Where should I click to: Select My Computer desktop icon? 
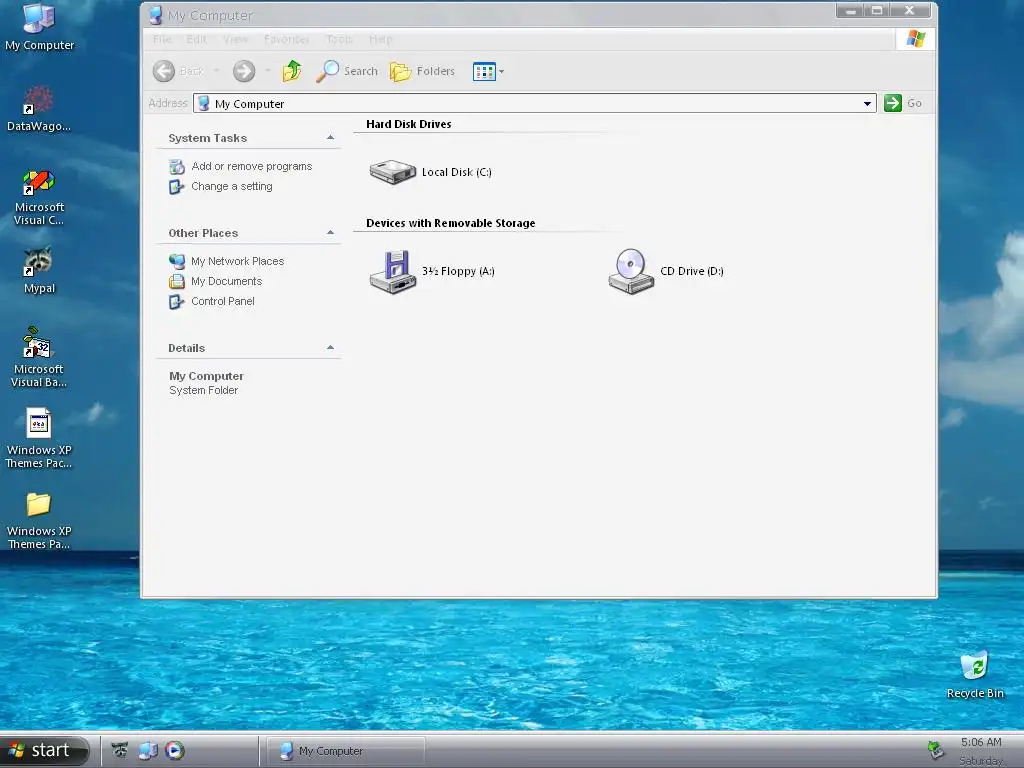pyautogui.click(x=39, y=27)
